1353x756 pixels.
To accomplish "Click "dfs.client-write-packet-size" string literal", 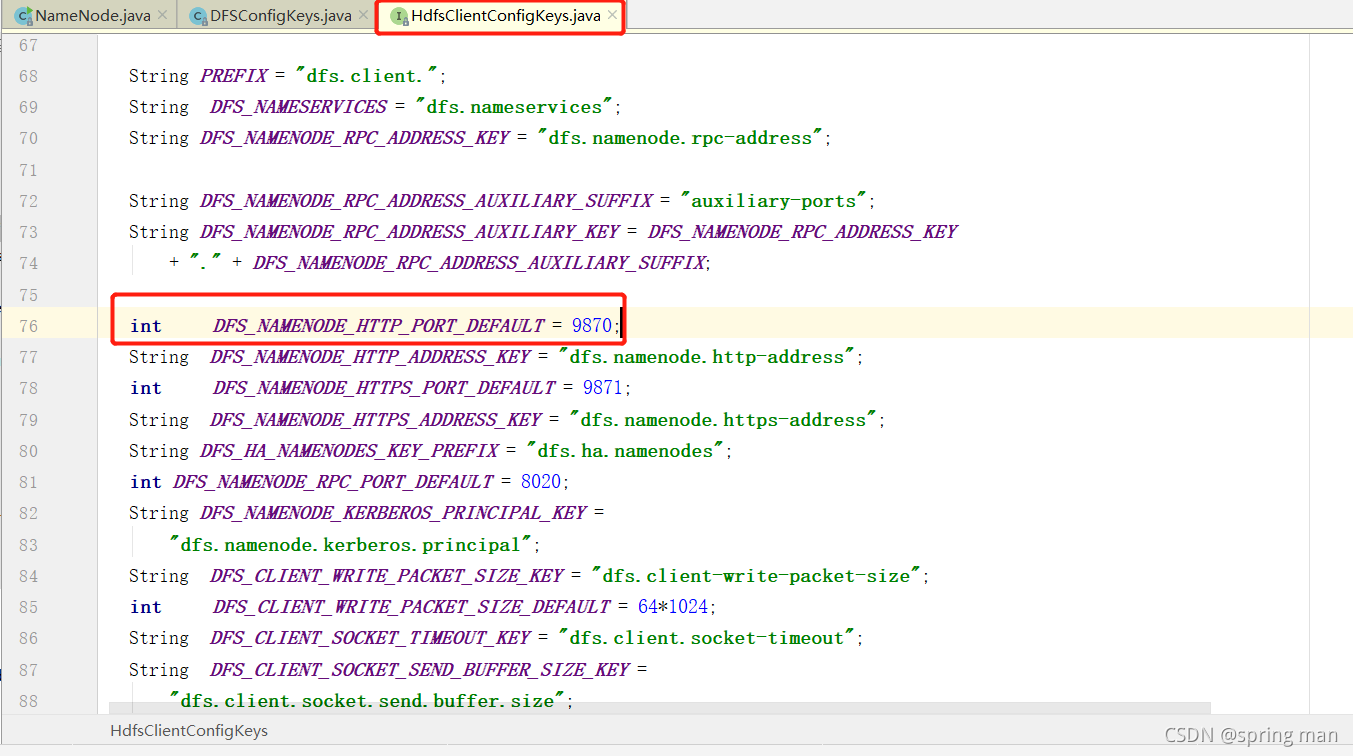I will click(756, 576).
